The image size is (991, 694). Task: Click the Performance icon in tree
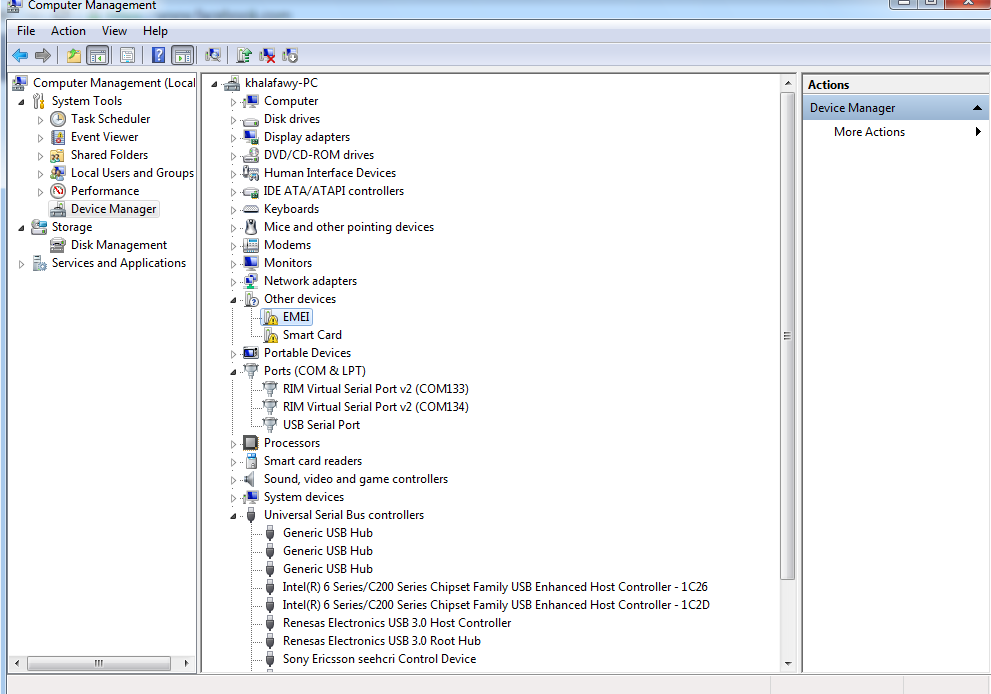tap(58, 191)
